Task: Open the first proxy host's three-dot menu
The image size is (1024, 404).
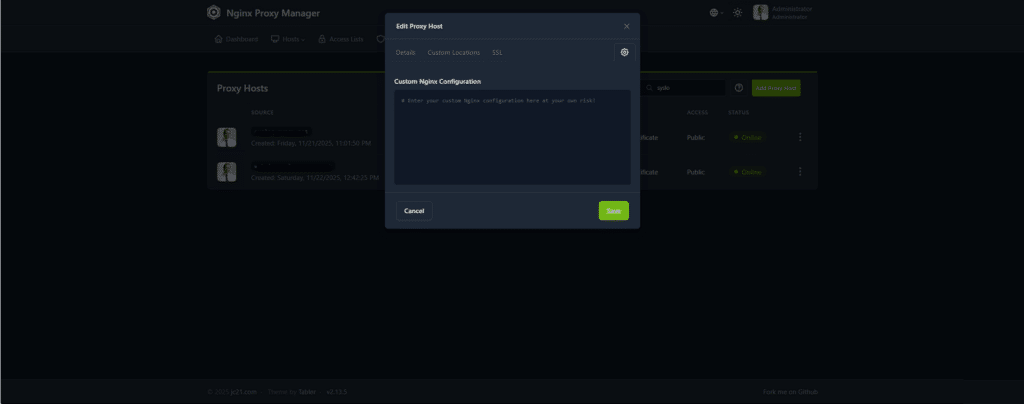Action: [x=800, y=137]
